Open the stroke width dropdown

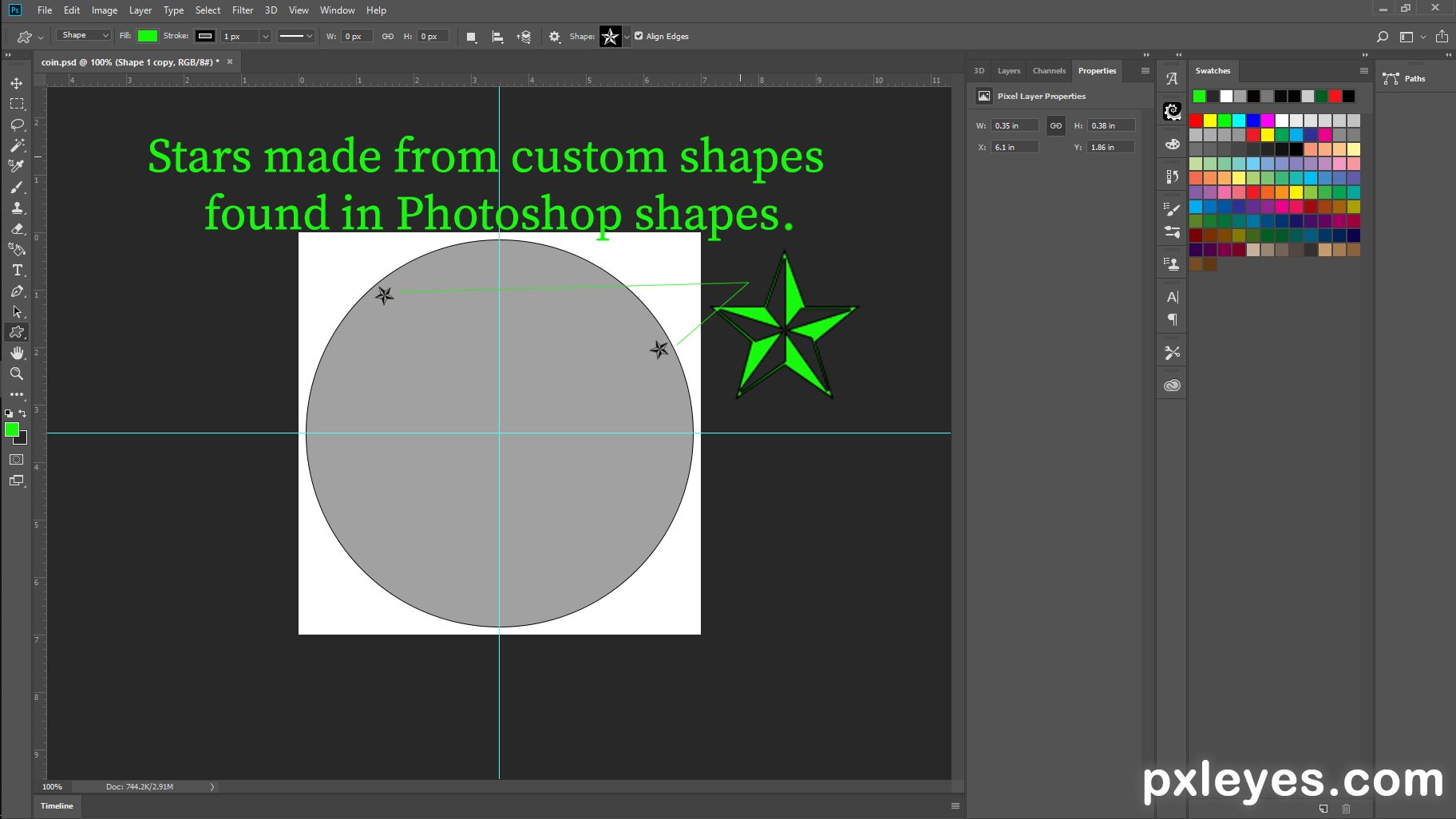click(266, 37)
